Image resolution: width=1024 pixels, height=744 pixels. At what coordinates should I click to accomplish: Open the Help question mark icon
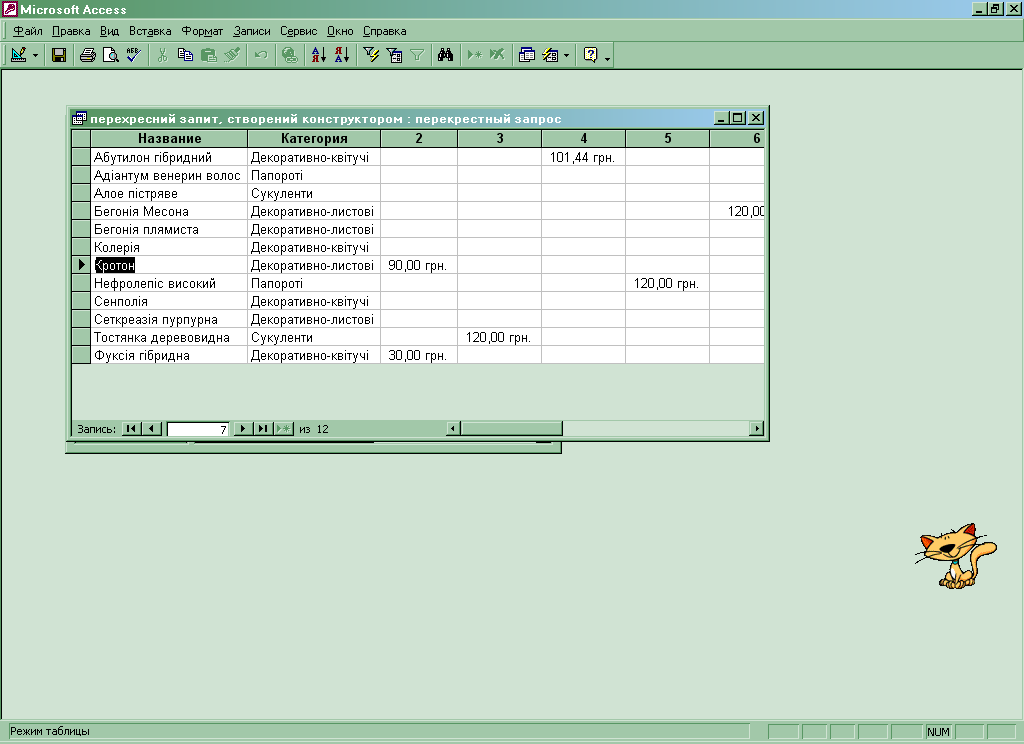(x=590, y=55)
